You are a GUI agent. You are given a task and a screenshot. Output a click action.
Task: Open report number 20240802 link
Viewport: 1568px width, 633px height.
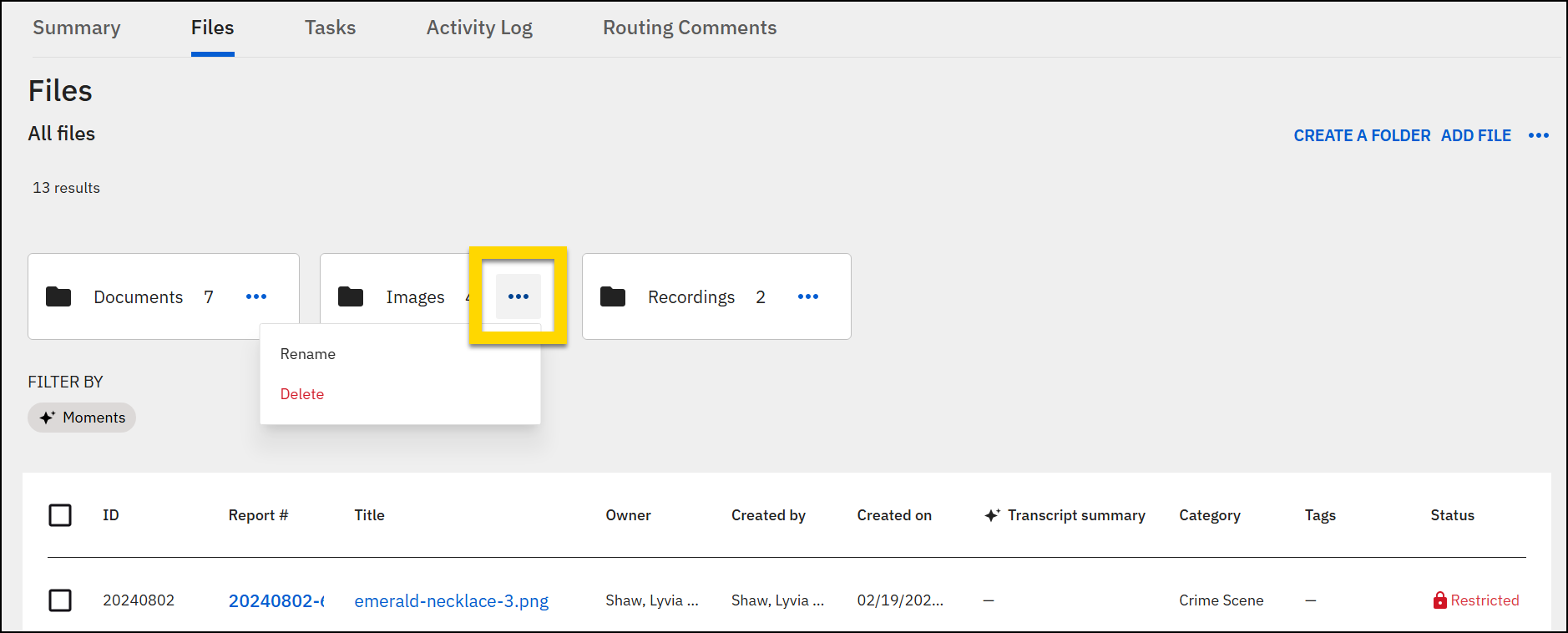click(x=276, y=601)
